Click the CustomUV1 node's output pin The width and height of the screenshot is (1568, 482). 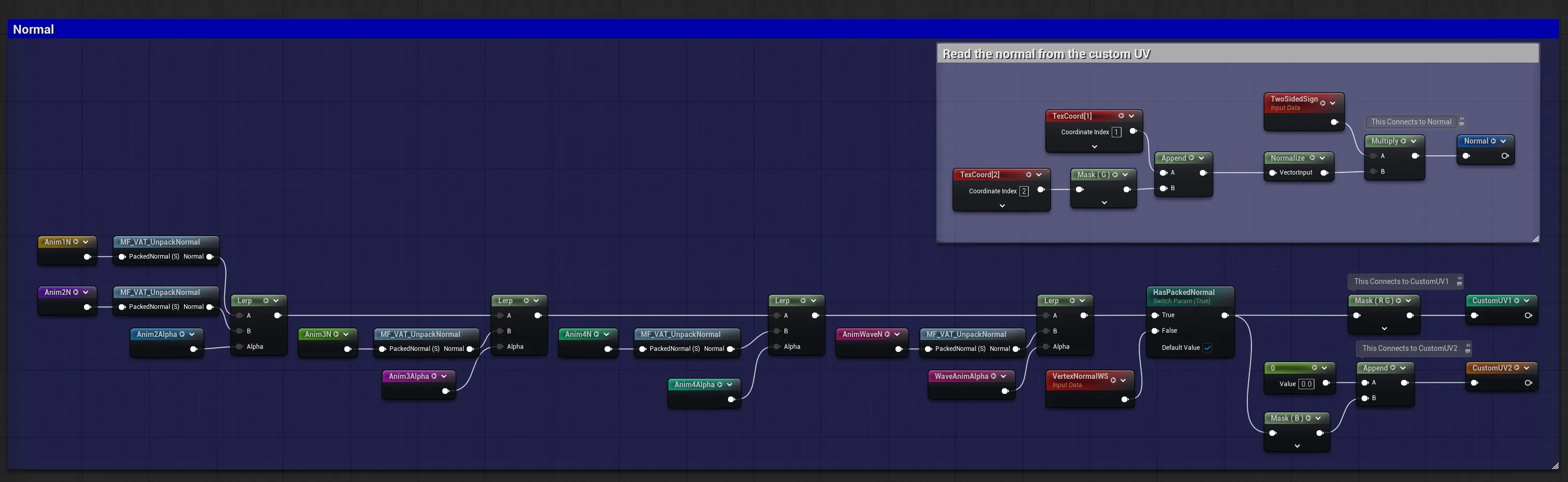(x=1528, y=315)
